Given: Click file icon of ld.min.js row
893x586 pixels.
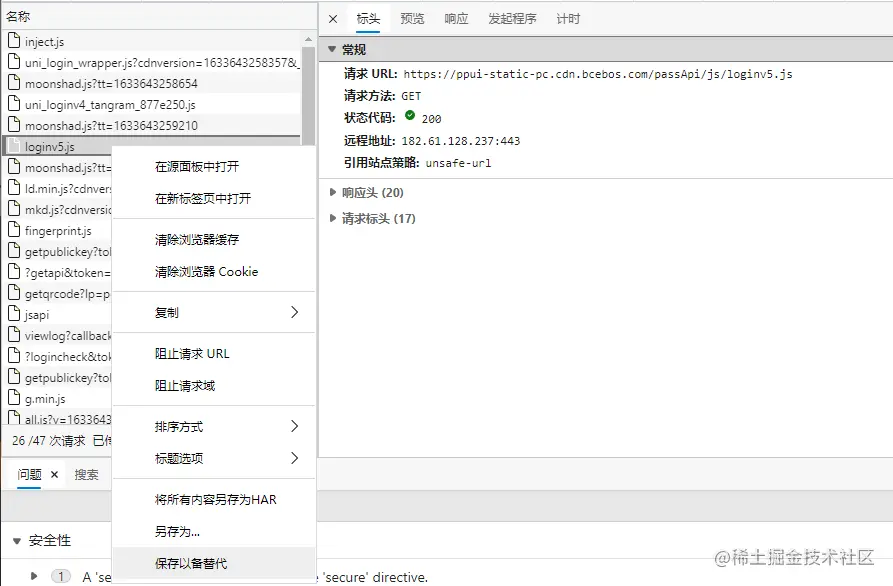Looking at the screenshot, I should (x=14, y=187).
